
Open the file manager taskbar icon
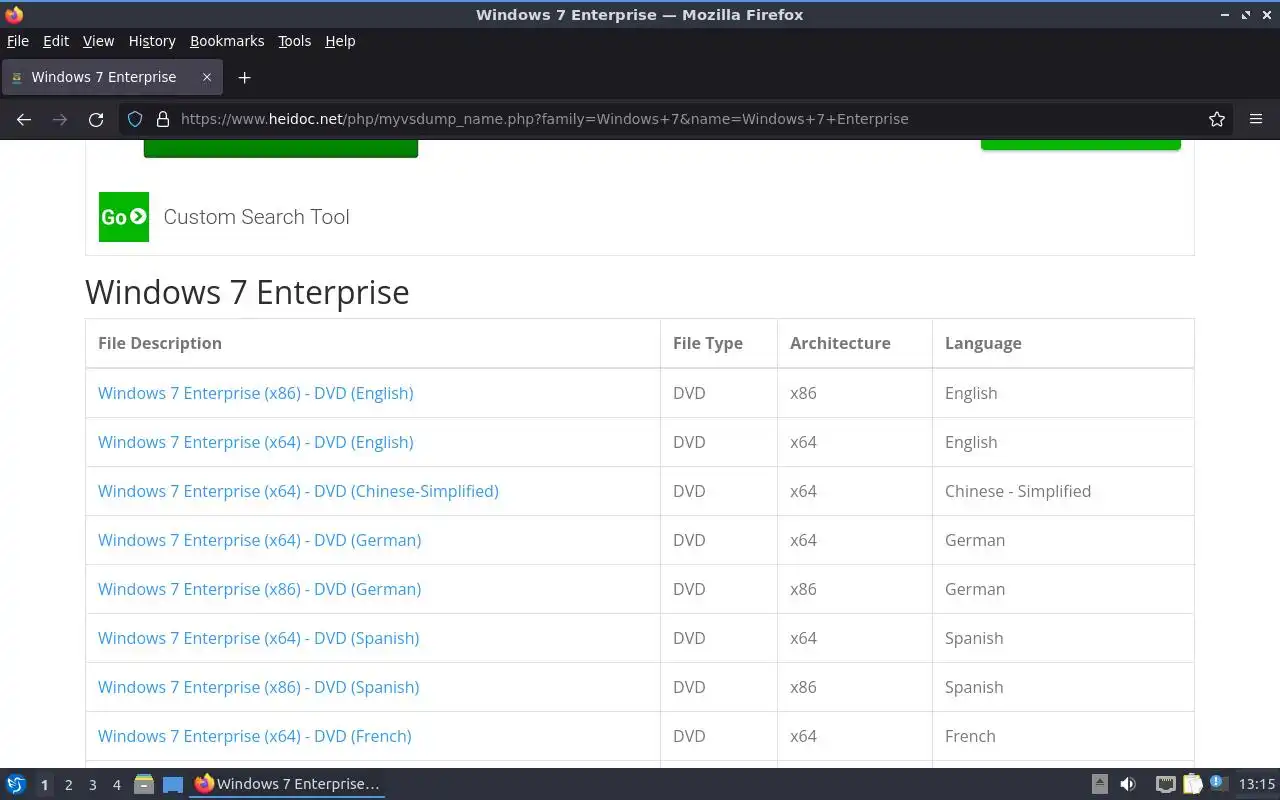(143, 784)
